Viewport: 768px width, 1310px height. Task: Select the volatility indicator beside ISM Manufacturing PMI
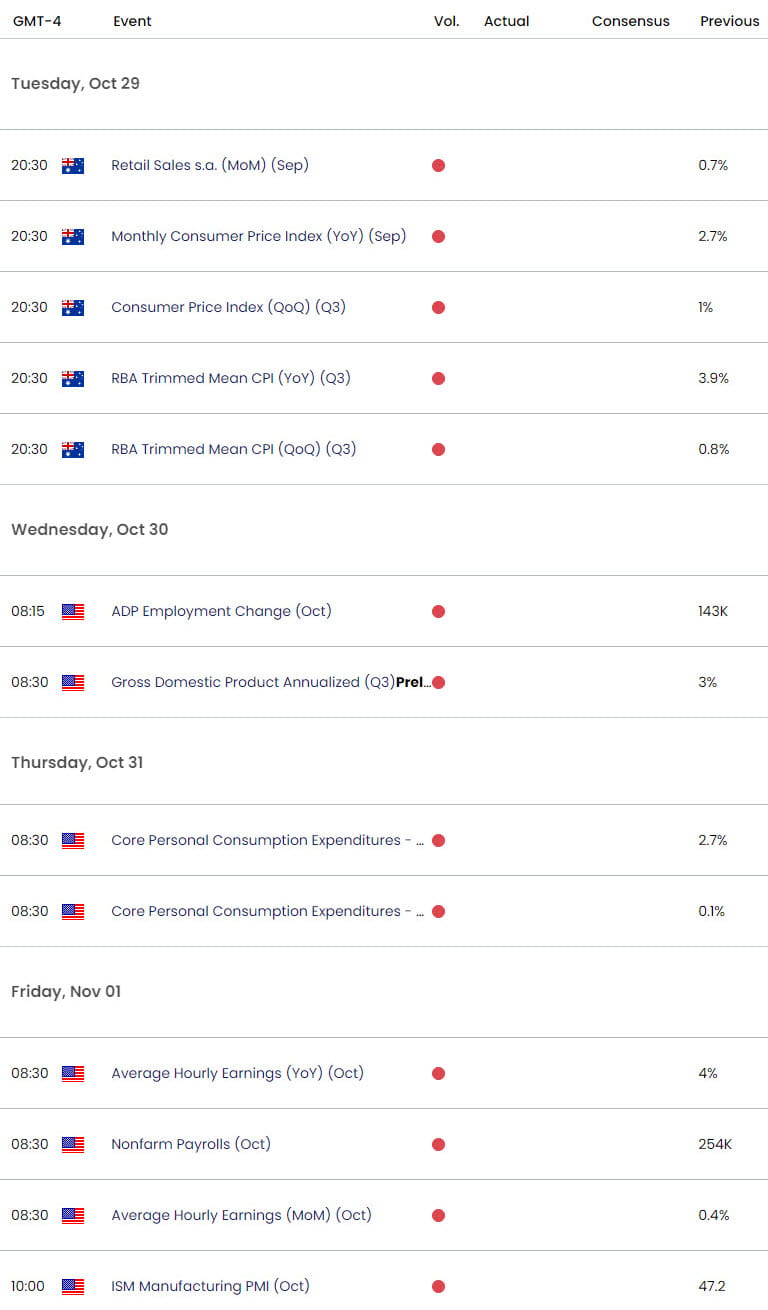[x=438, y=1286]
